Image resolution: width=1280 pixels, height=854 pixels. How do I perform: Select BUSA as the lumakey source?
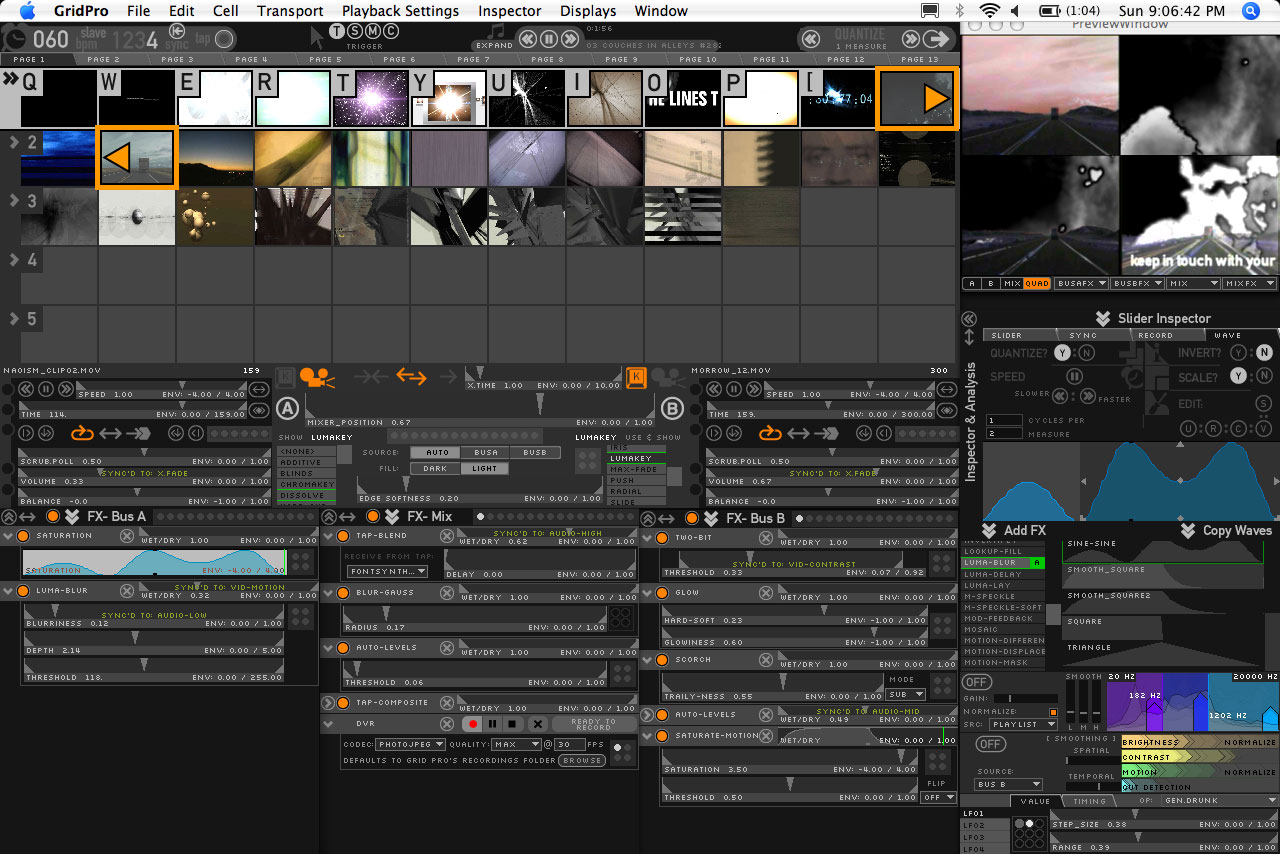pos(486,453)
